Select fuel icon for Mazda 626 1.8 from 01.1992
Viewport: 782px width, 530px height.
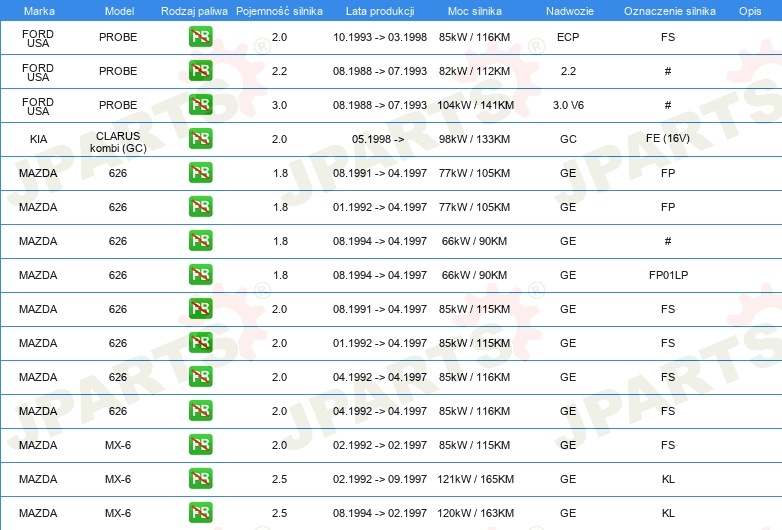pyautogui.click(x=200, y=206)
